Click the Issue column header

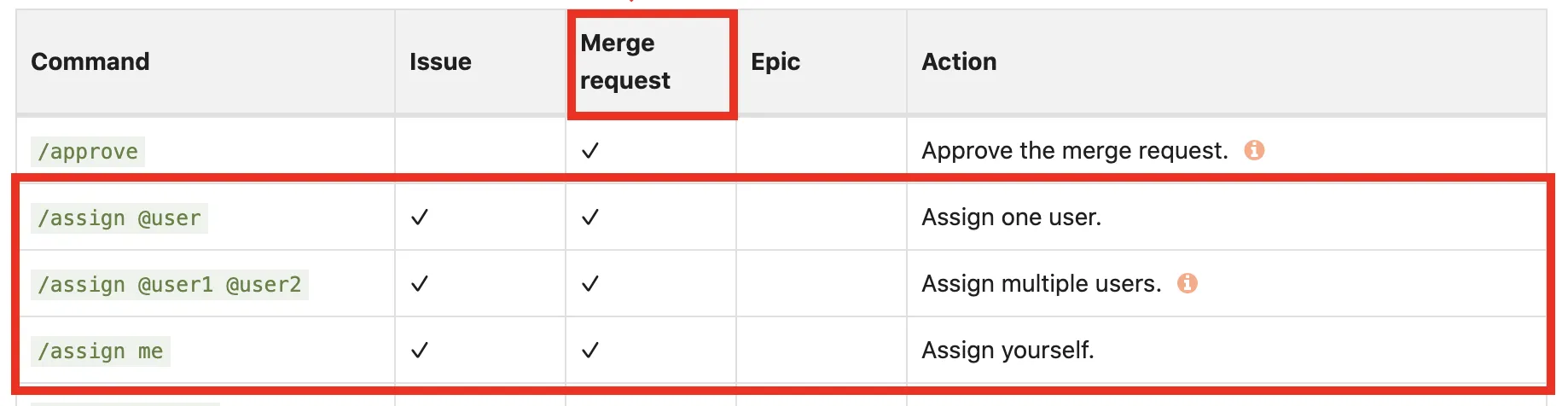[440, 61]
